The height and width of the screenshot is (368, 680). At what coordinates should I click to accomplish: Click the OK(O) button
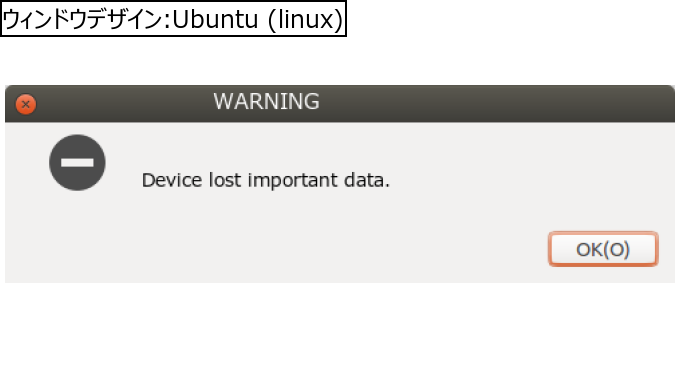[603, 249]
